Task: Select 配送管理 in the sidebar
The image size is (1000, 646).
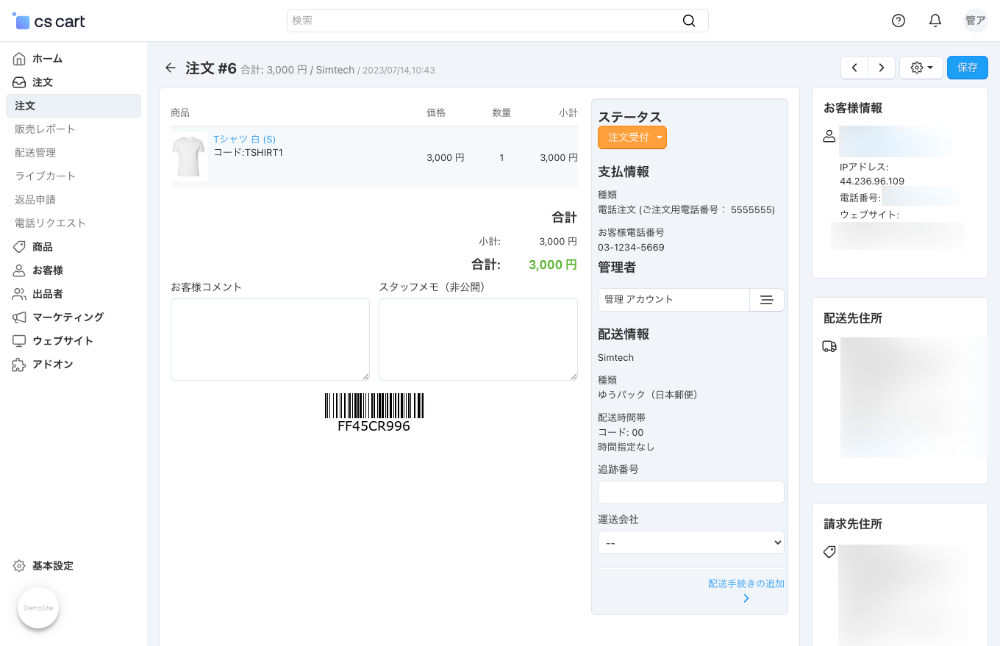Action: (x=35, y=153)
